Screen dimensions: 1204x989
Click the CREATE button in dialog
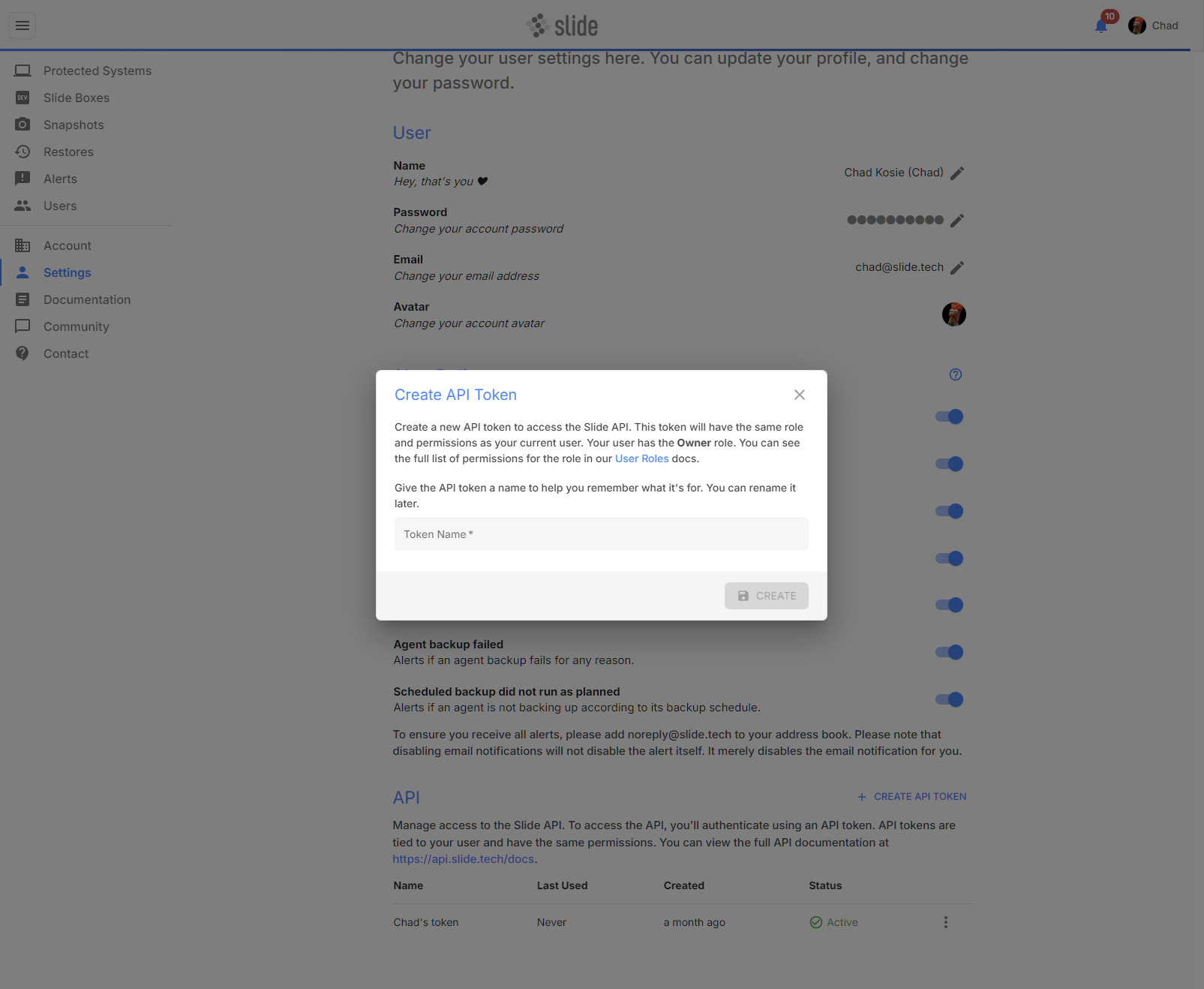tap(767, 596)
